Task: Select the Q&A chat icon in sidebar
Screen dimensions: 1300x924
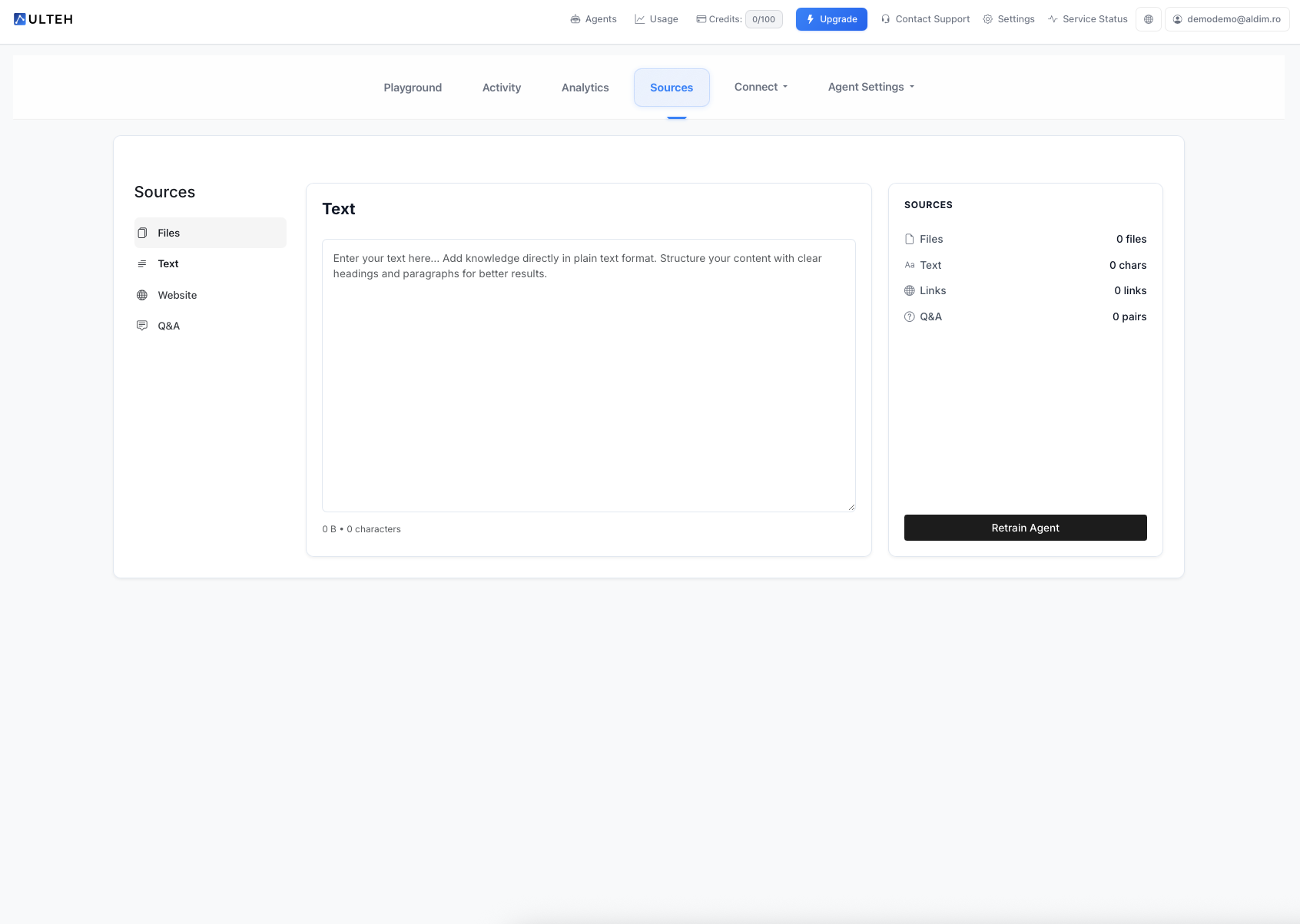Action: coord(141,325)
